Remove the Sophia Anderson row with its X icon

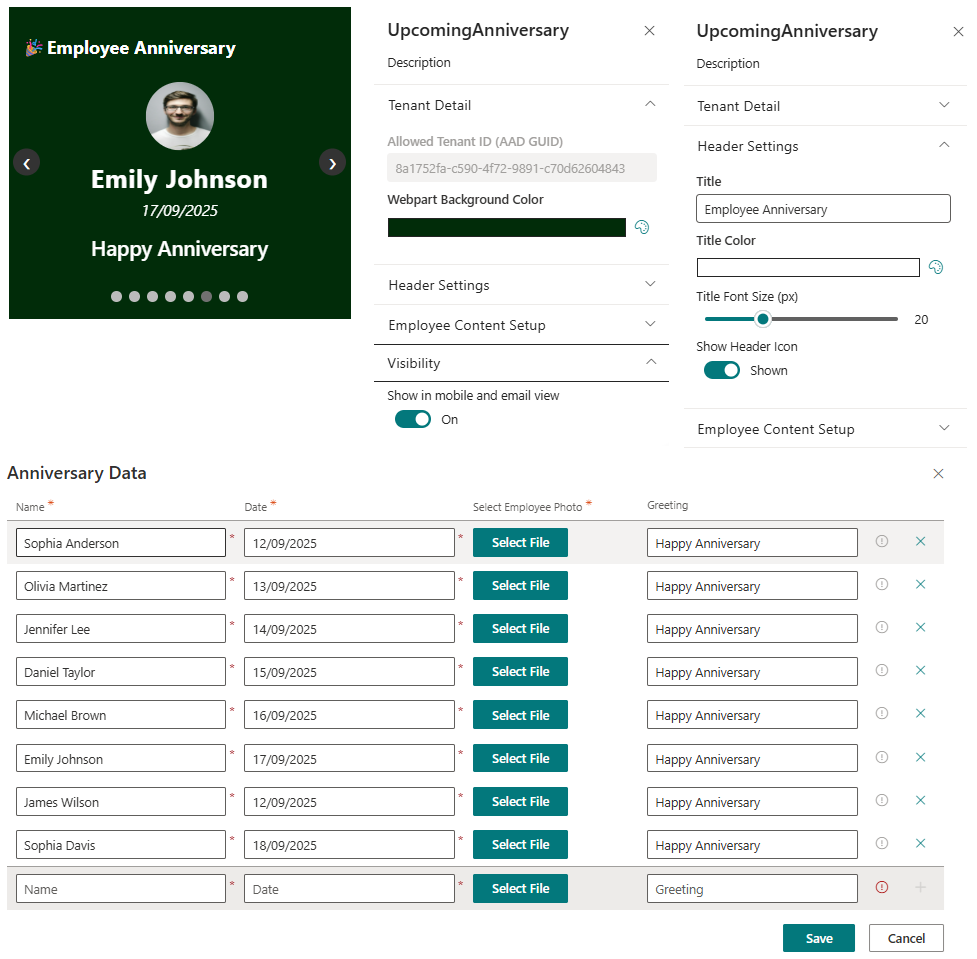tap(920, 541)
